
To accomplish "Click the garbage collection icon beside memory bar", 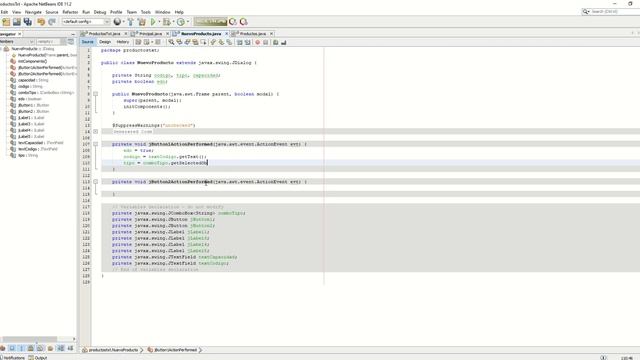I will coord(233,22).
